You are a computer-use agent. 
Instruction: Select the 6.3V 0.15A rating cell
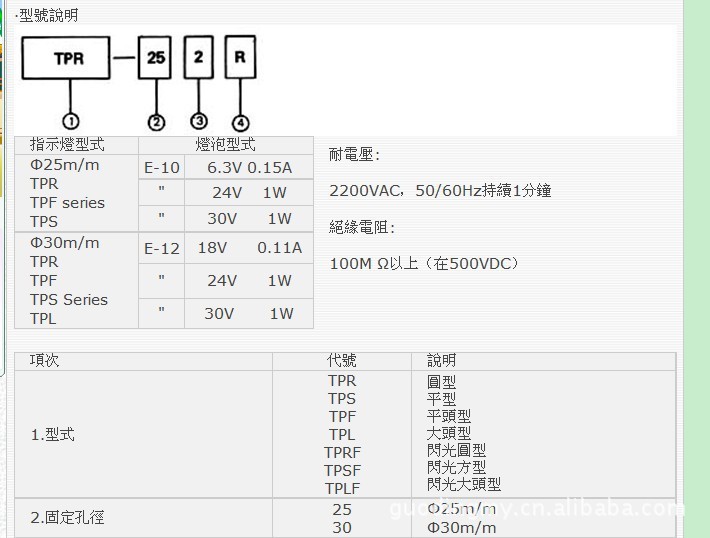pos(249,168)
